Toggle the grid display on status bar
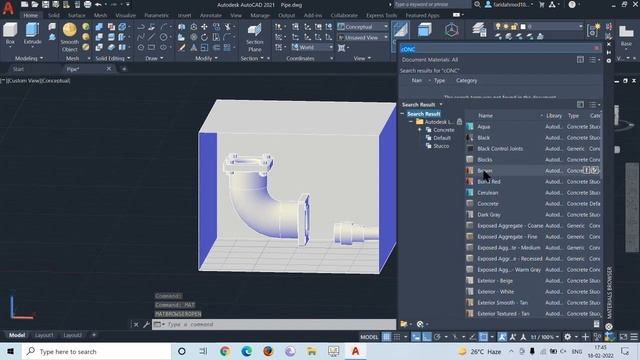Viewport: 640px width, 360px height. [386, 337]
